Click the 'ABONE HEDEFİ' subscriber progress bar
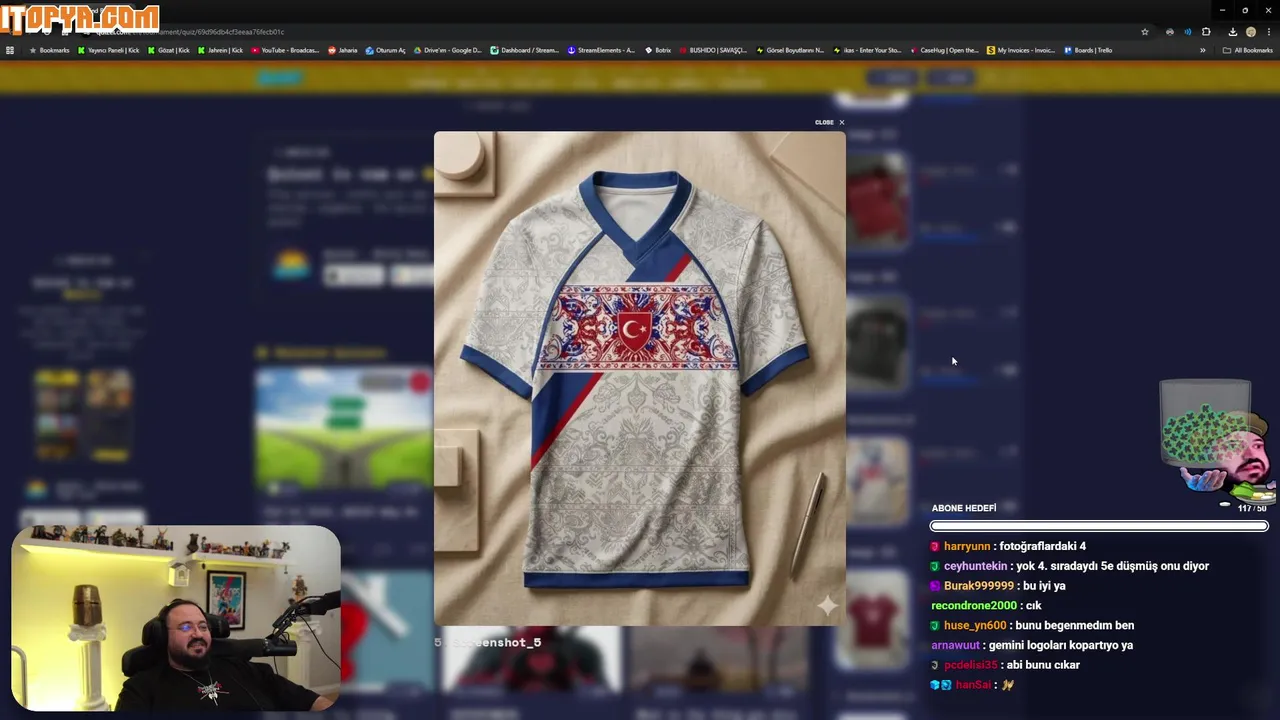This screenshot has width=1280, height=720. 1099,526
